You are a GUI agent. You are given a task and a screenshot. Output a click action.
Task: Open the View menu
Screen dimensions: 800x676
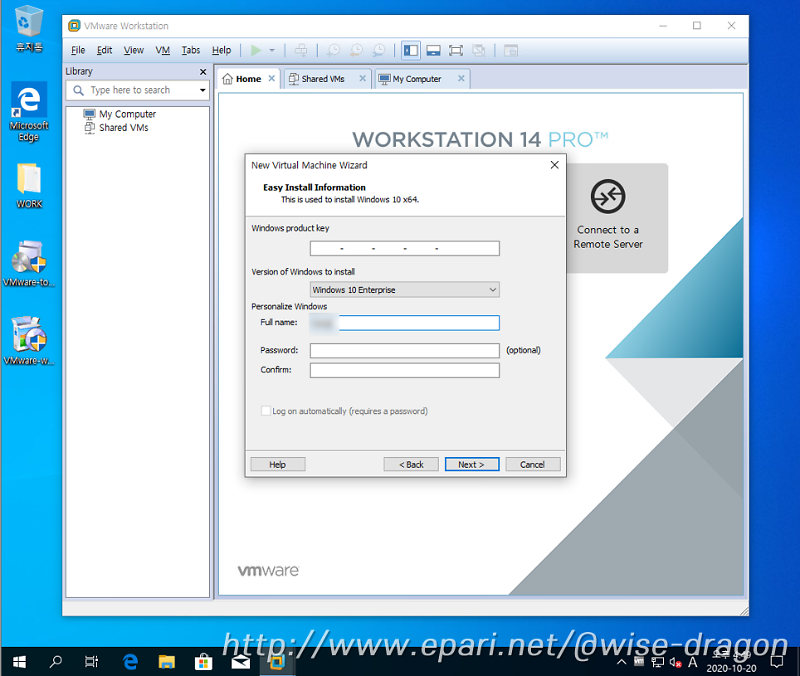pyautogui.click(x=134, y=50)
